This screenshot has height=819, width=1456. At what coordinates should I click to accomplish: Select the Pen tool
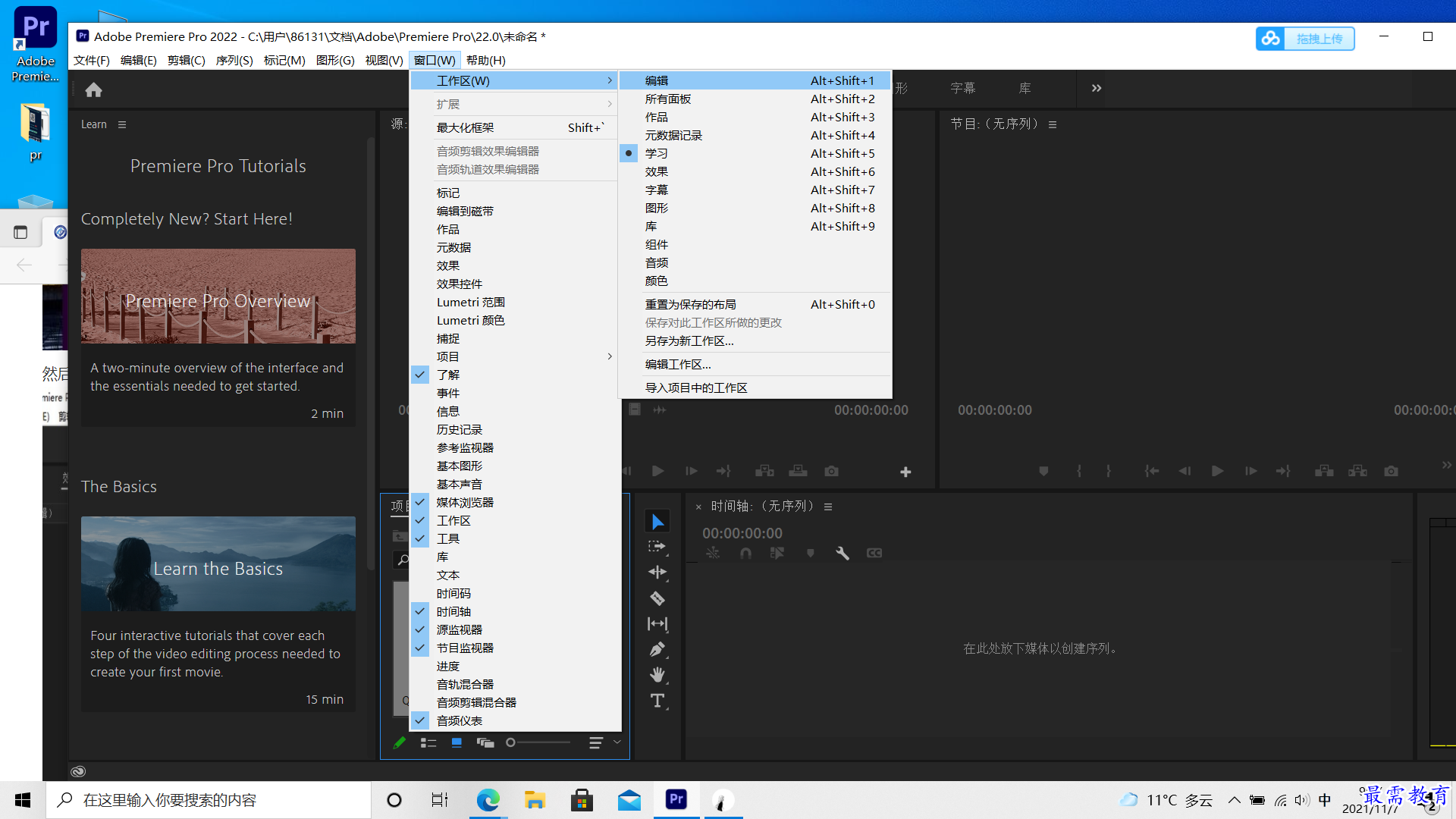[657, 649]
